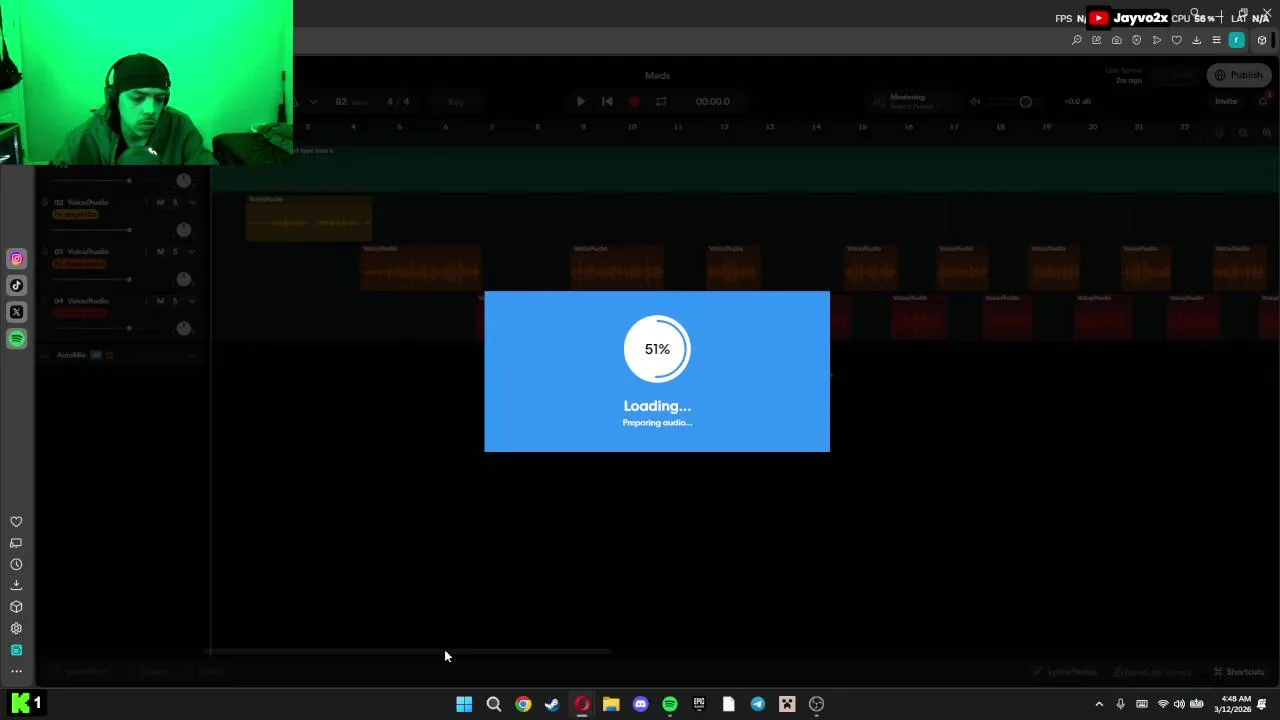Click the Invite button
This screenshot has height=720, width=1280.
(x=1226, y=101)
